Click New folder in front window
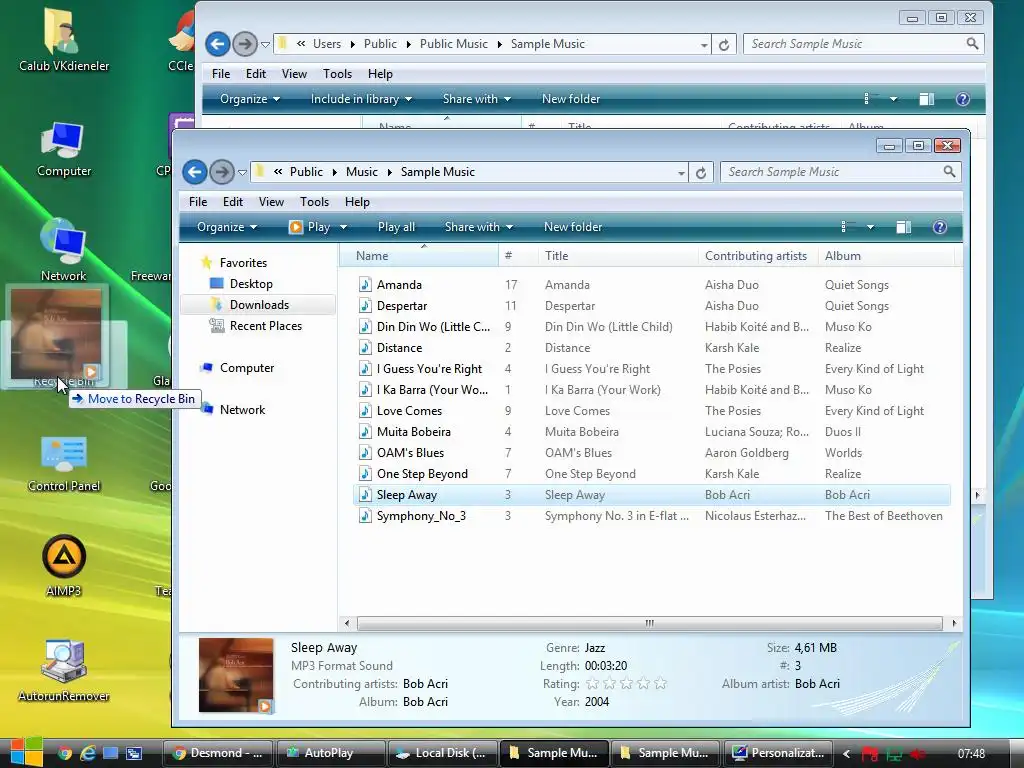 pos(573,227)
